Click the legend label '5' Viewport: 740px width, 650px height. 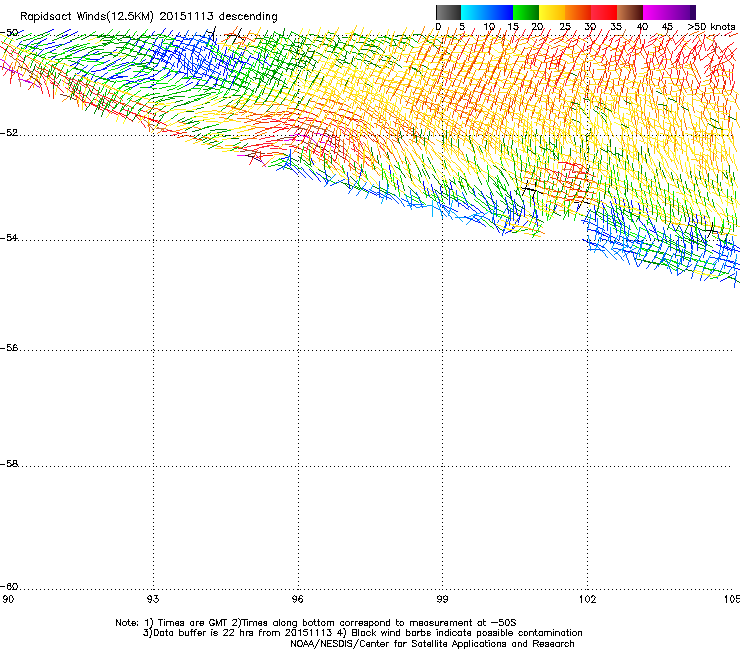pyautogui.click(x=462, y=27)
